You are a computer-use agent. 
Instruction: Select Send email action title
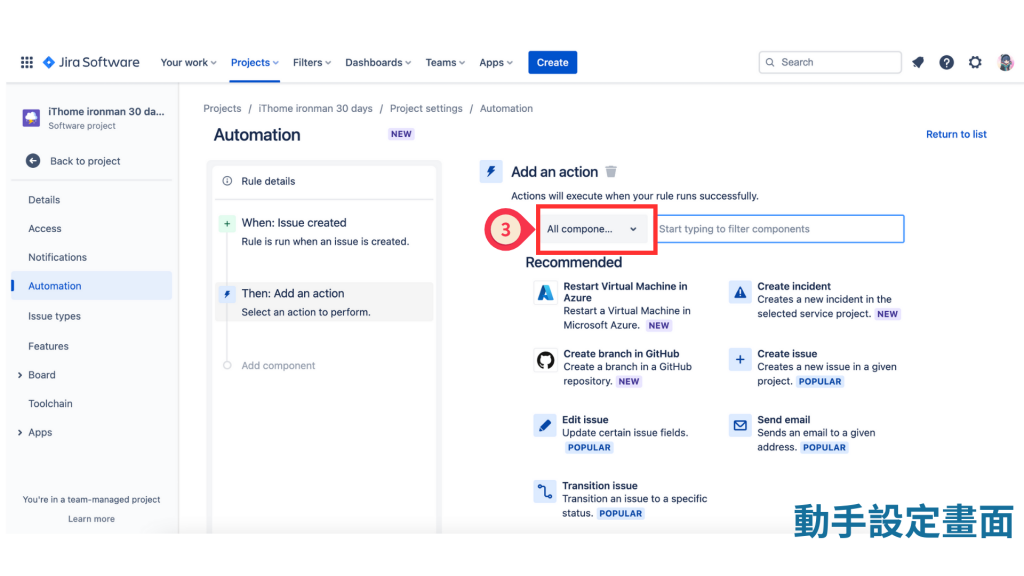(x=784, y=419)
